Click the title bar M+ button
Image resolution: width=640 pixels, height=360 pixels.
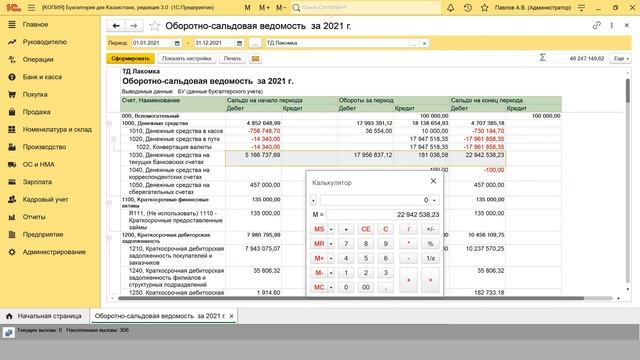pyautogui.click(x=264, y=7)
